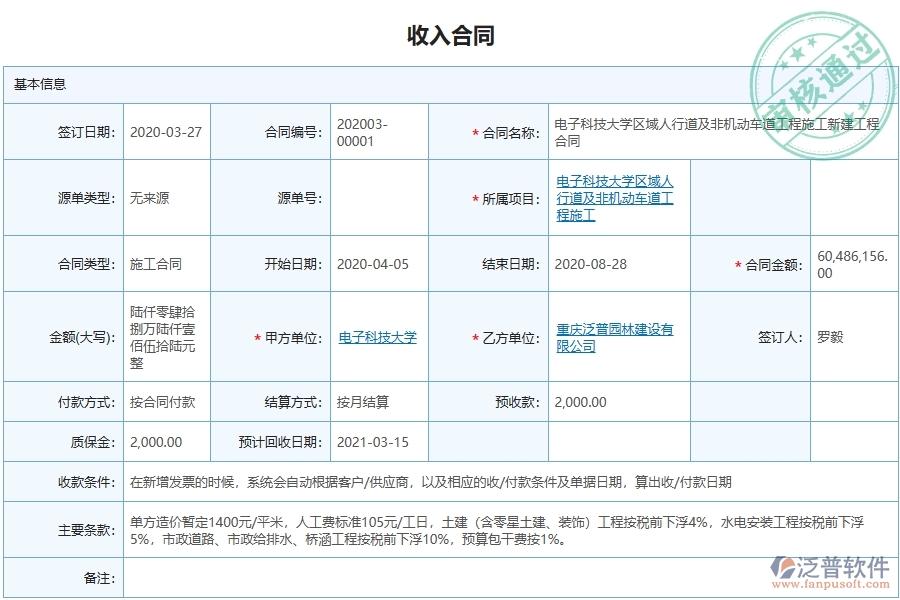This screenshot has height=600, width=900.
Task: Click the empty 源单号 field
Action: click(380, 197)
